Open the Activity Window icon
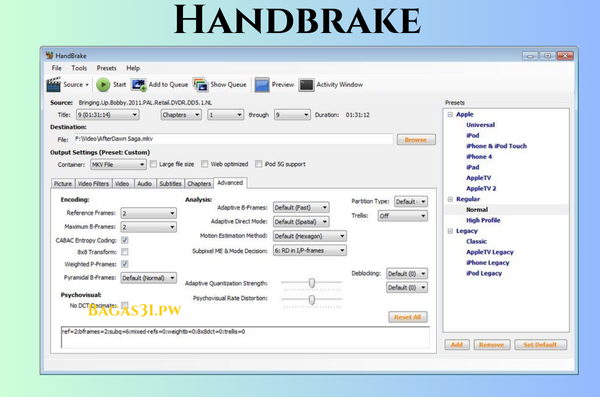600x397 pixels. (x=306, y=85)
